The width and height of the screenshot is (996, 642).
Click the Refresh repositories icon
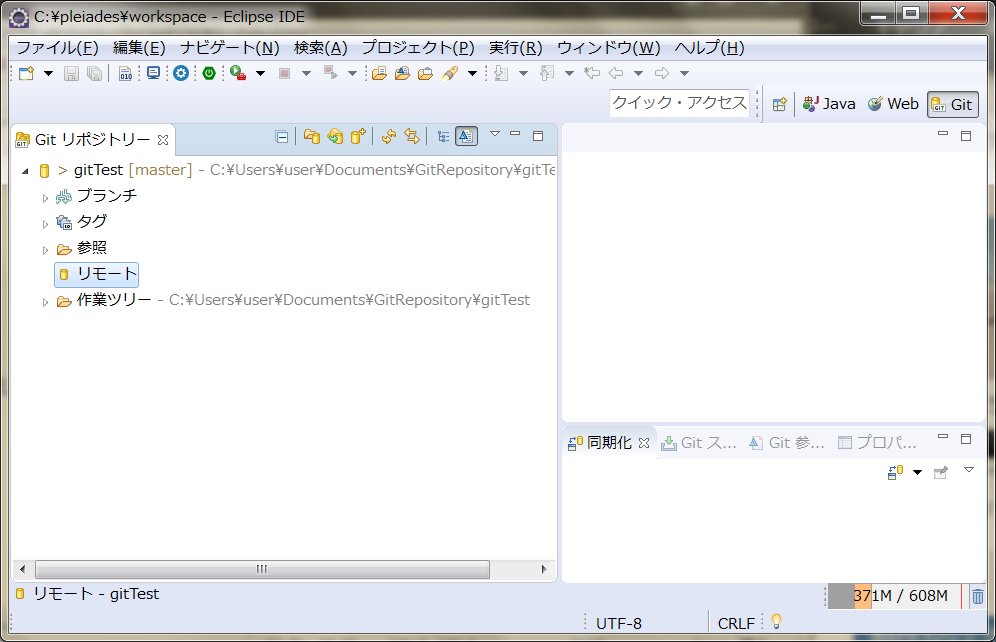389,137
